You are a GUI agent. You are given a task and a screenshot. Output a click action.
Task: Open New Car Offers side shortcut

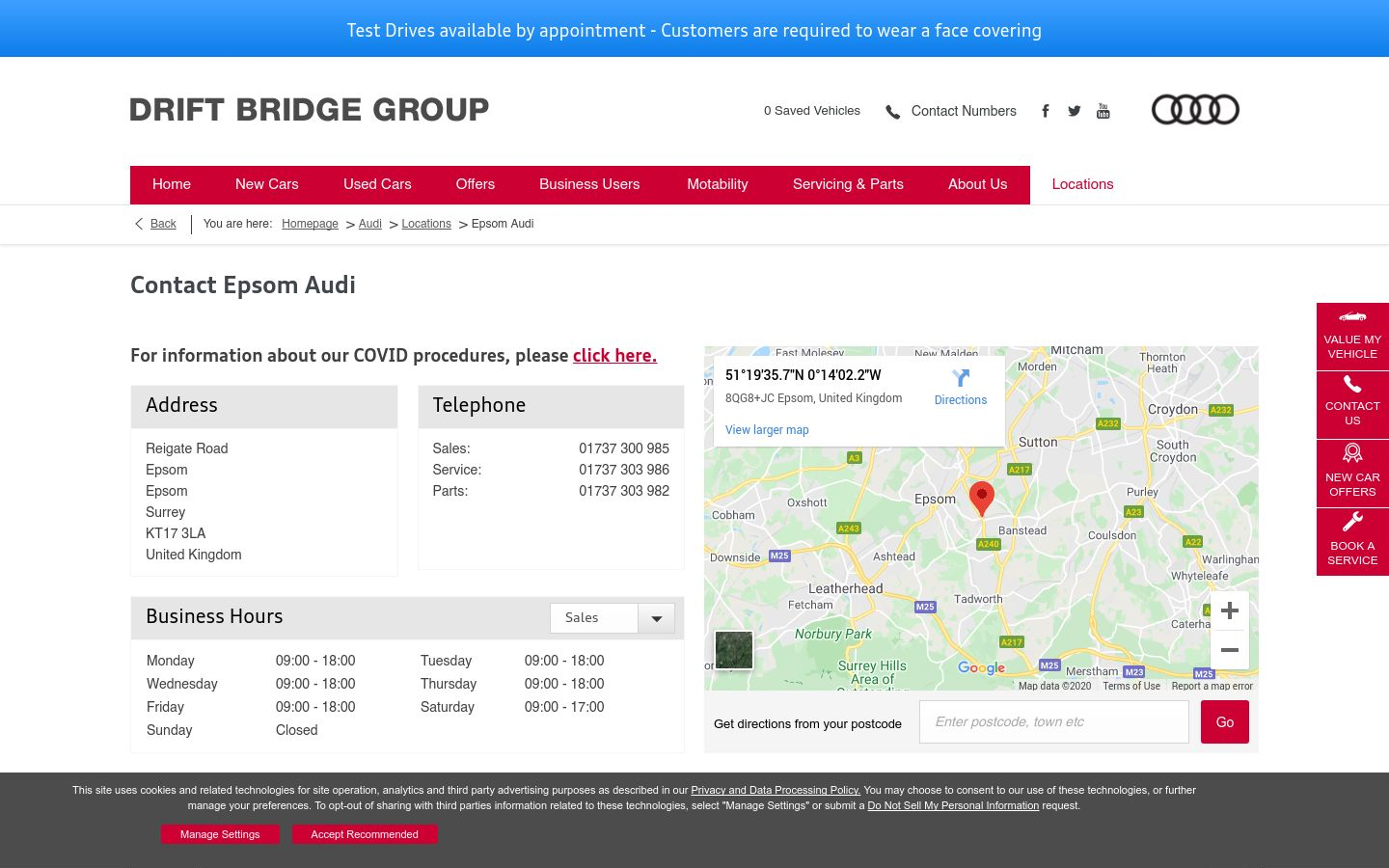tap(1352, 473)
